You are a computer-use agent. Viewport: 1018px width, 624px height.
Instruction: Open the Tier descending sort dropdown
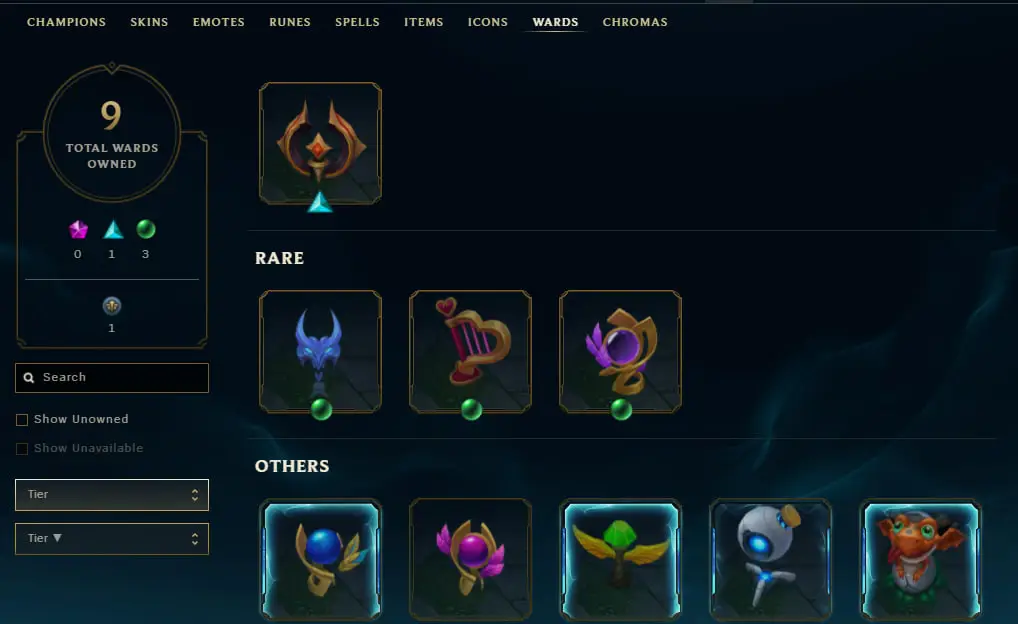112,539
